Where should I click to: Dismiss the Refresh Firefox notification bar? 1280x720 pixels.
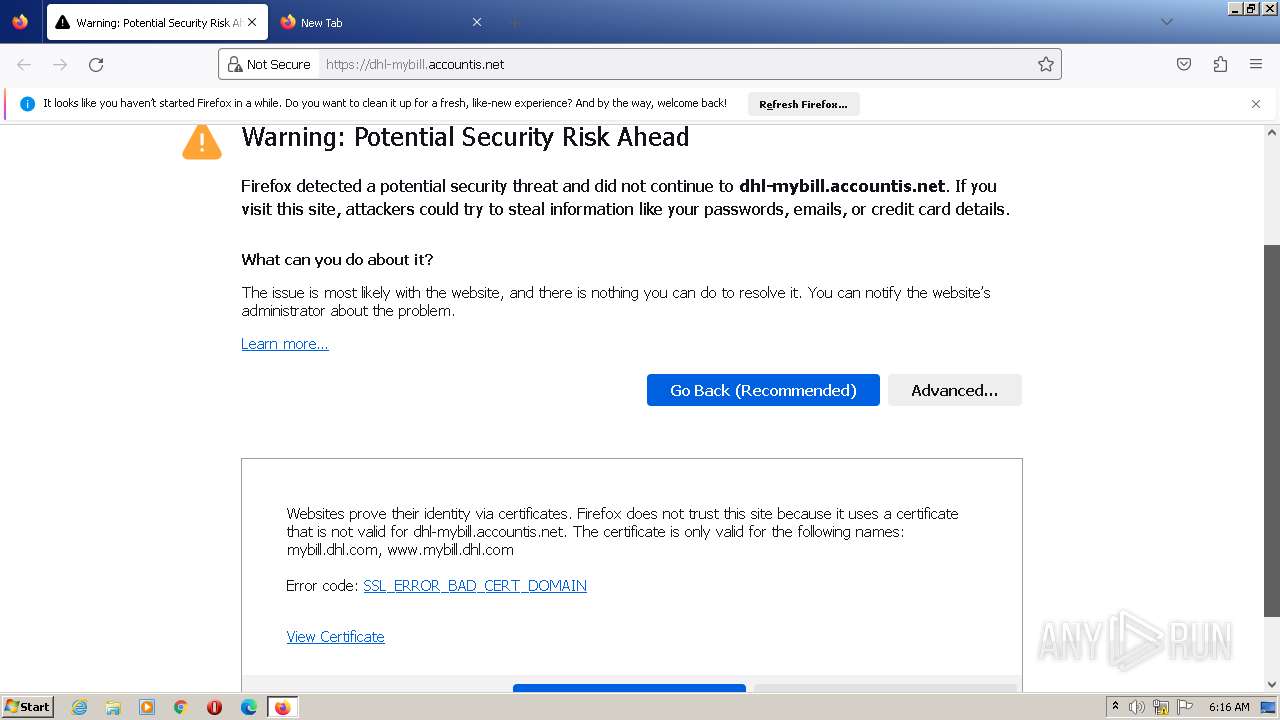1256,104
